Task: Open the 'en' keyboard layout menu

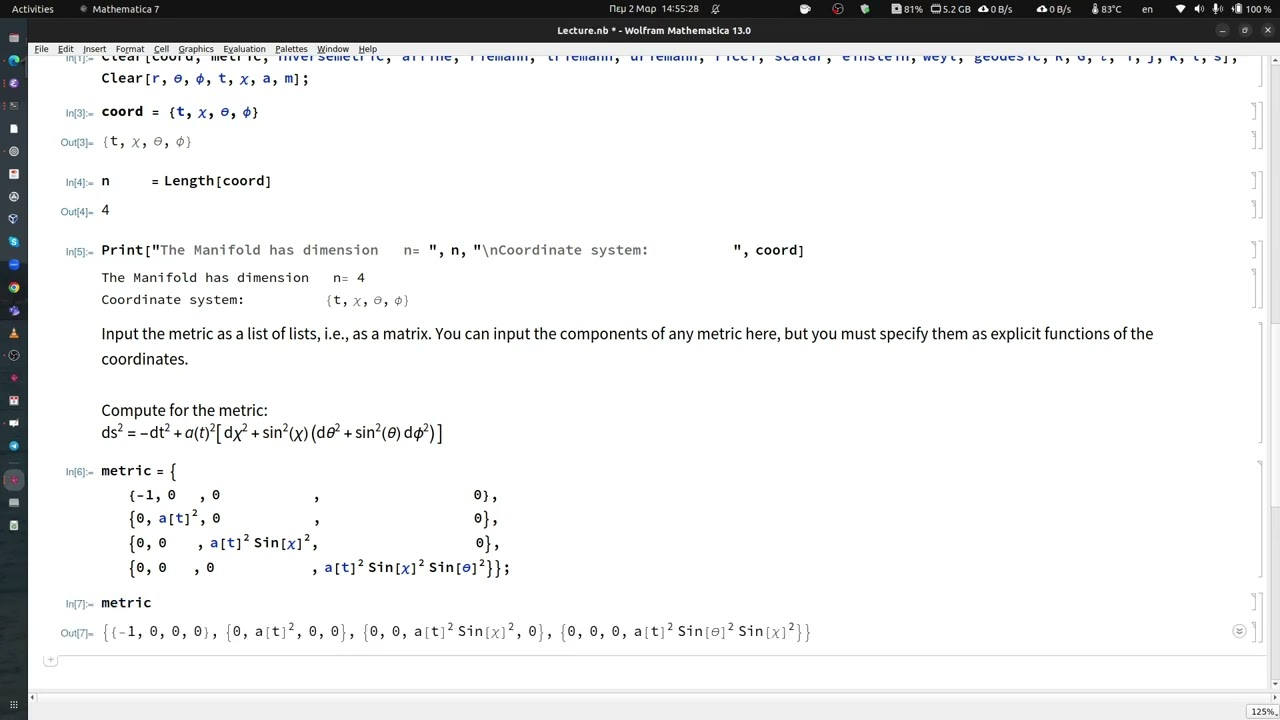Action: click(x=1147, y=9)
